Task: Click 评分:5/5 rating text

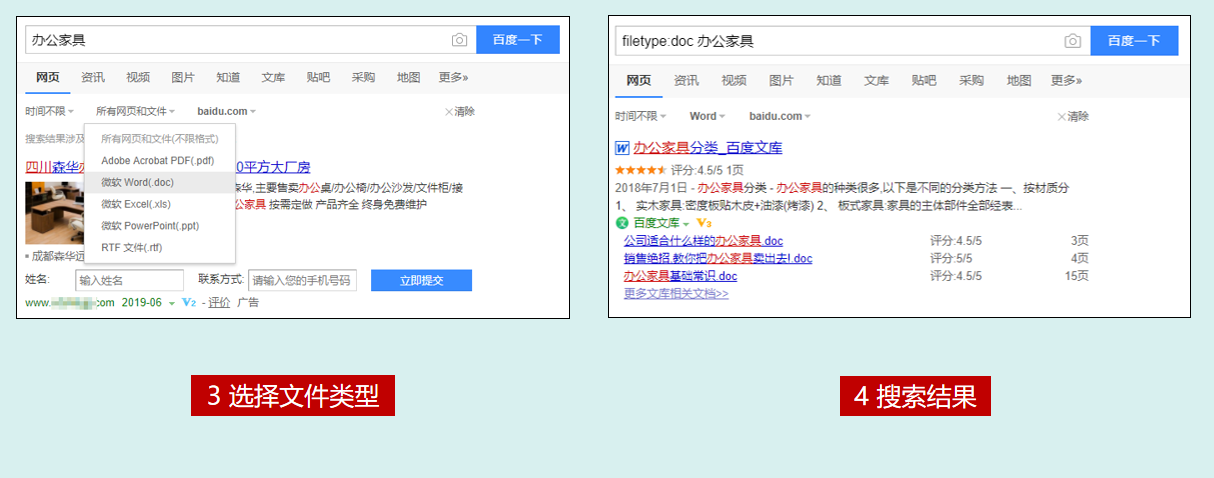Action: tap(951, 259)
